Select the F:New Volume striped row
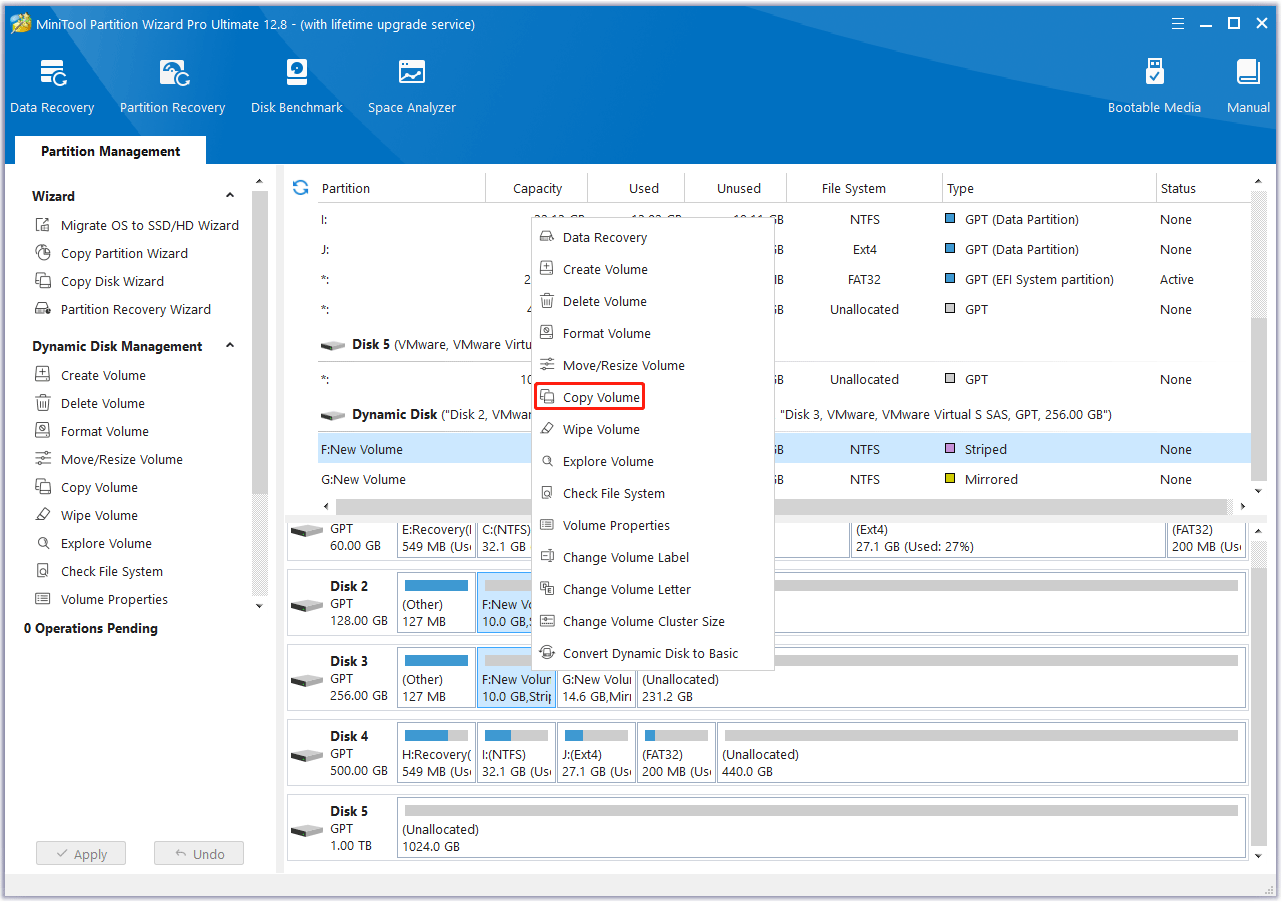The height and width of the screenshot is (902, 1282). [x=784, y=449]
